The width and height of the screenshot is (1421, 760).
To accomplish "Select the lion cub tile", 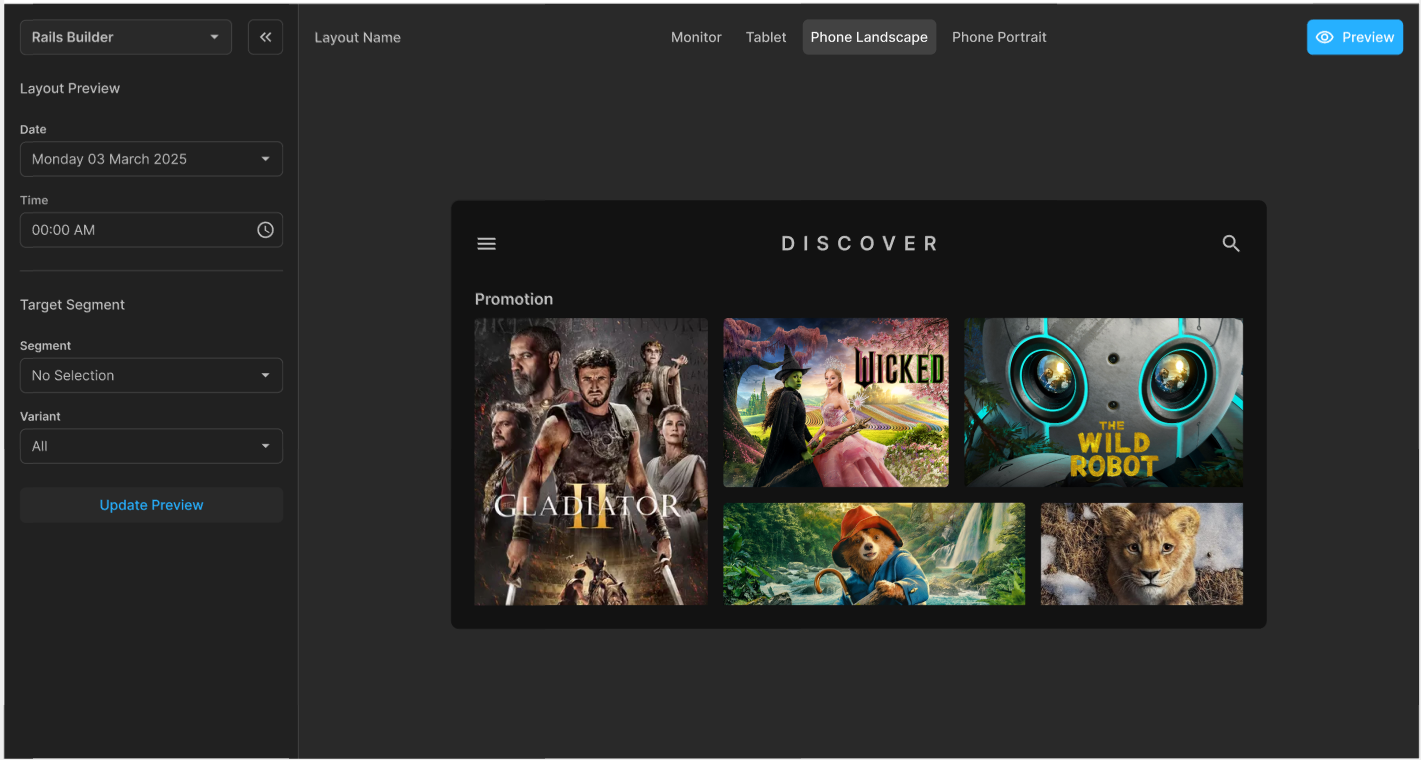I will click(x=1142, y=554).
